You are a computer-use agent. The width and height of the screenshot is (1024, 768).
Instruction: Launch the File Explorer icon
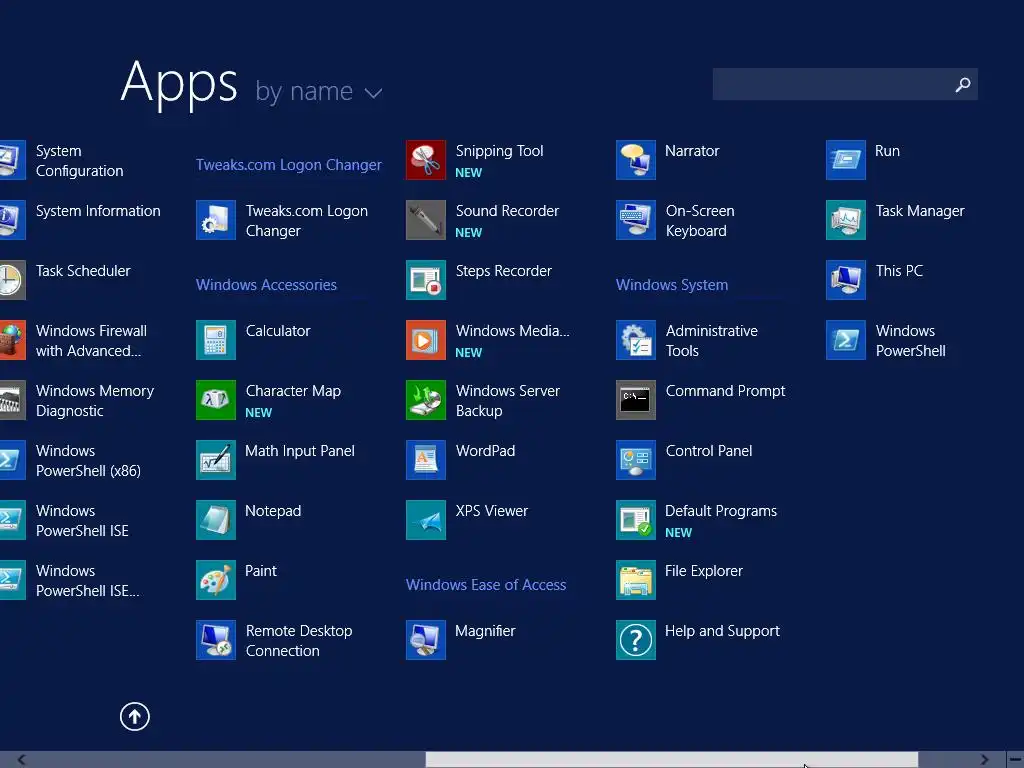pos(636,581)
